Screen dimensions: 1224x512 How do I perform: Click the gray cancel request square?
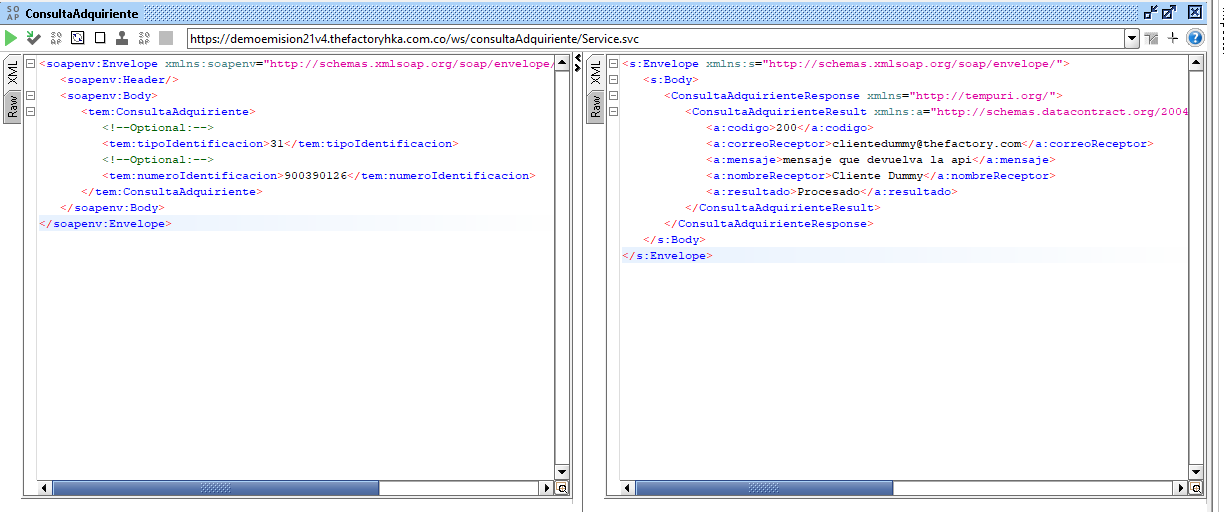tap(166, 38)
